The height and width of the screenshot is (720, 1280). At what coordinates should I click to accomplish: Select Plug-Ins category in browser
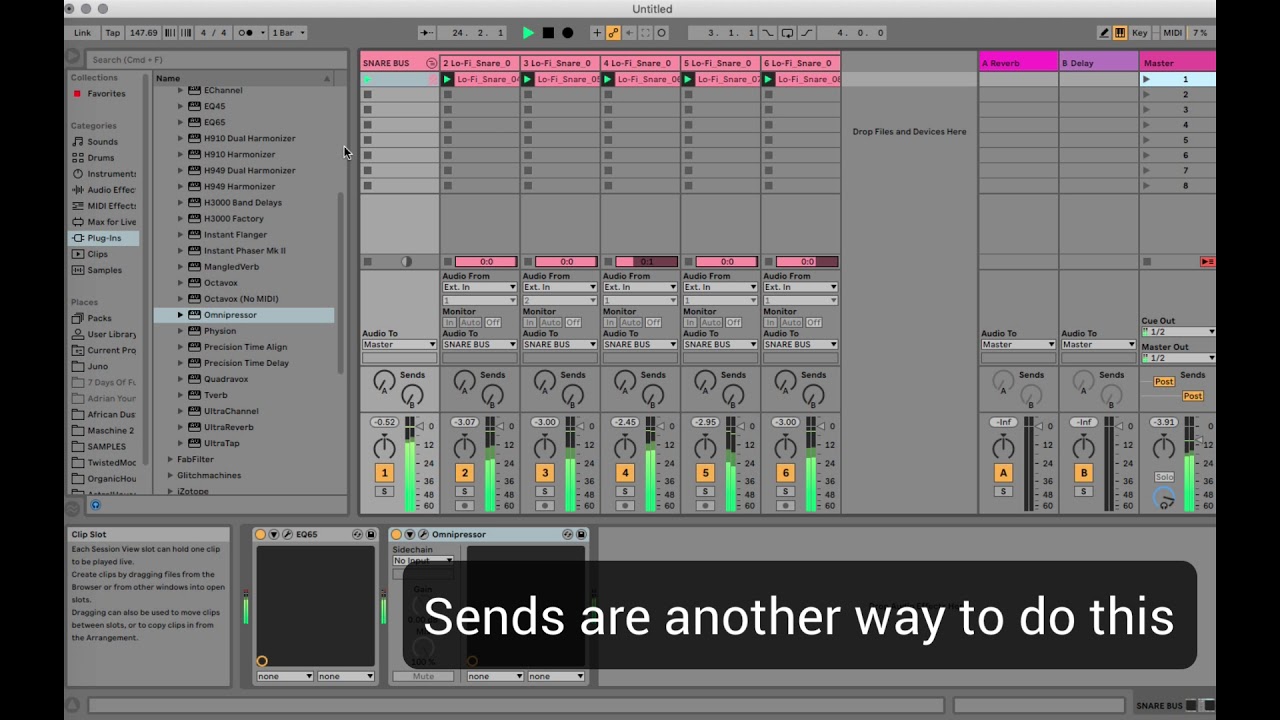104,238
